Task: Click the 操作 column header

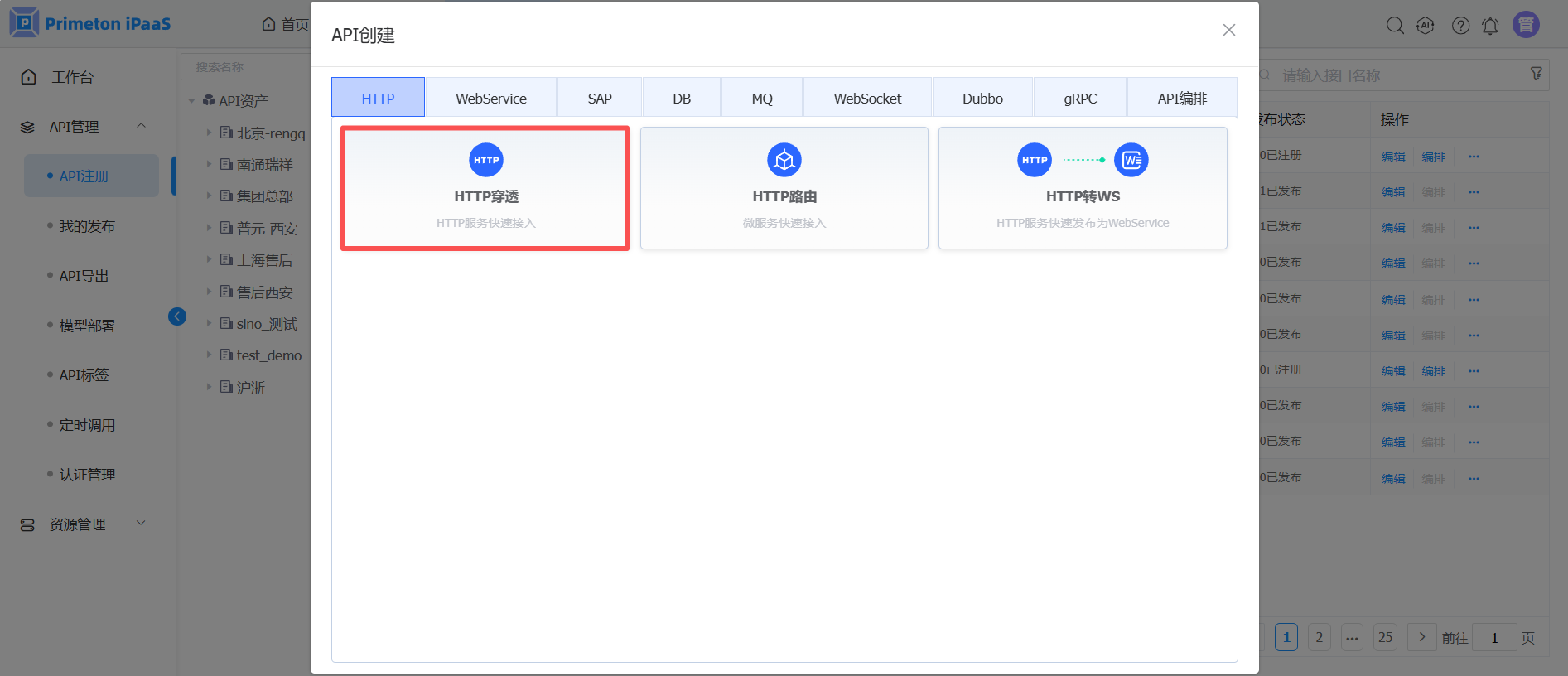Action: (1395, 119)
